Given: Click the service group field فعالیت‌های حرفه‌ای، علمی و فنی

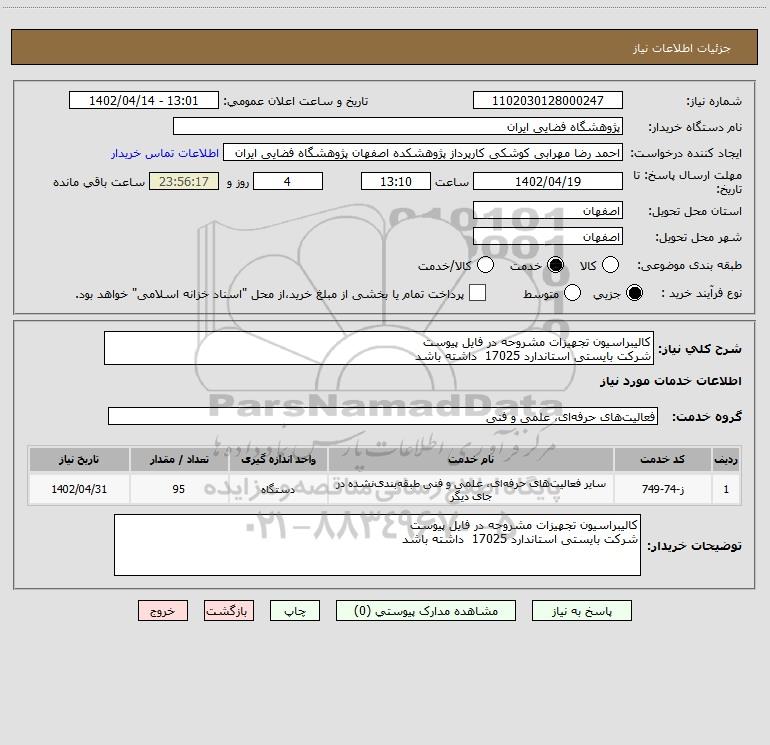Looking at the screenshot, I should click(383, 416).
